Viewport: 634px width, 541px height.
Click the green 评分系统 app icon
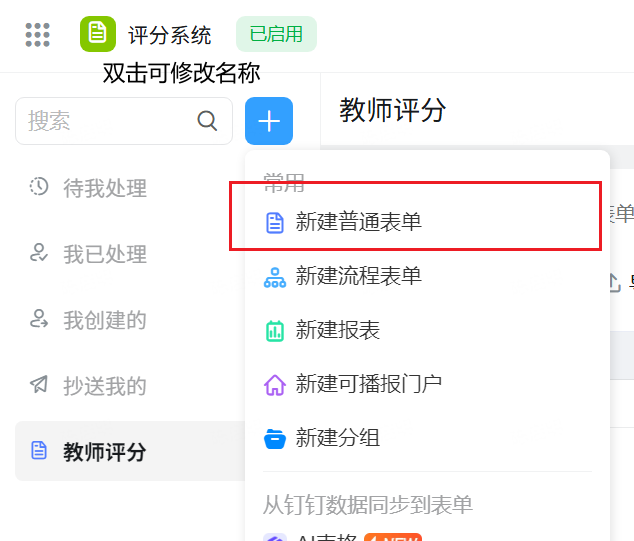tap(98, 35)
